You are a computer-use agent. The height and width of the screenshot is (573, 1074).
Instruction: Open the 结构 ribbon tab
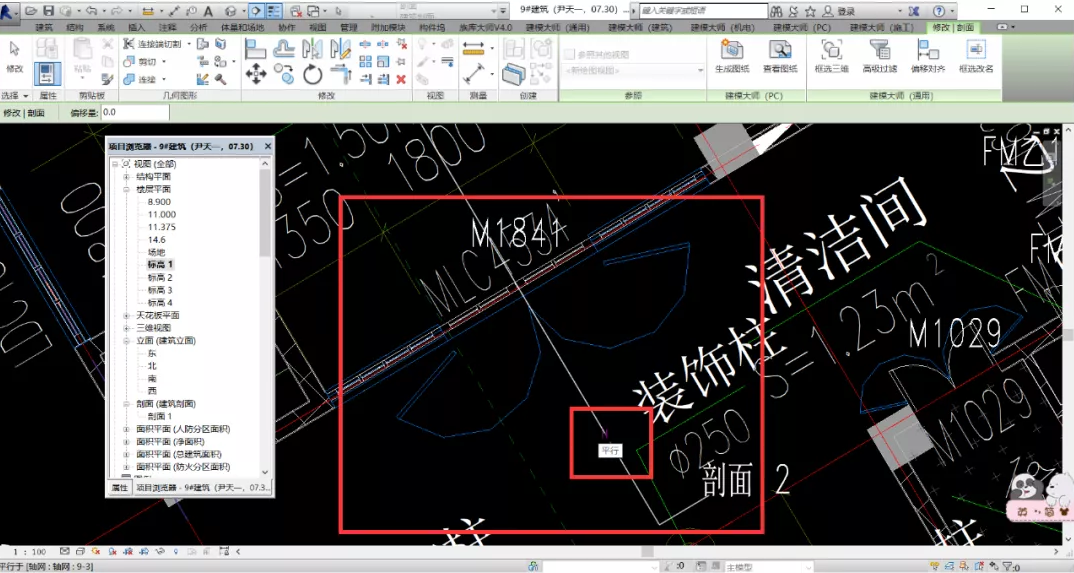tap(74, 27)
